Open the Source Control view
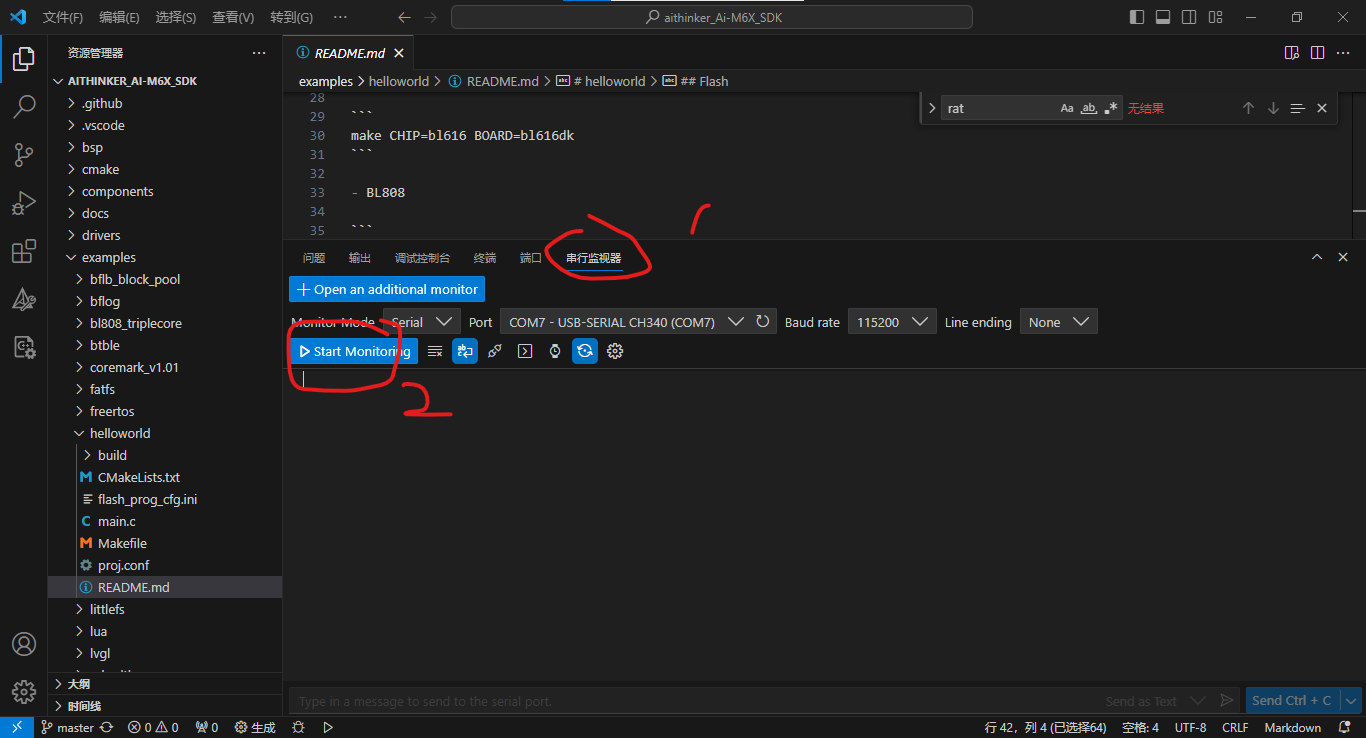The height and width of the screenshot is (738, 1366). (24, 155)
